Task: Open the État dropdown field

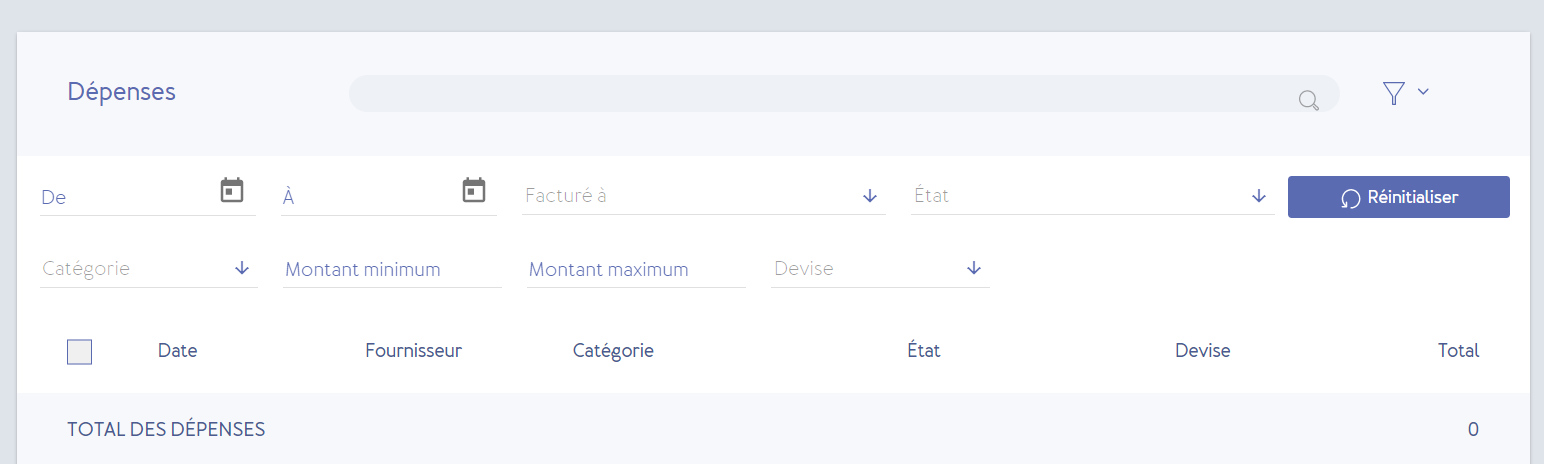Action: [1092, 196]
